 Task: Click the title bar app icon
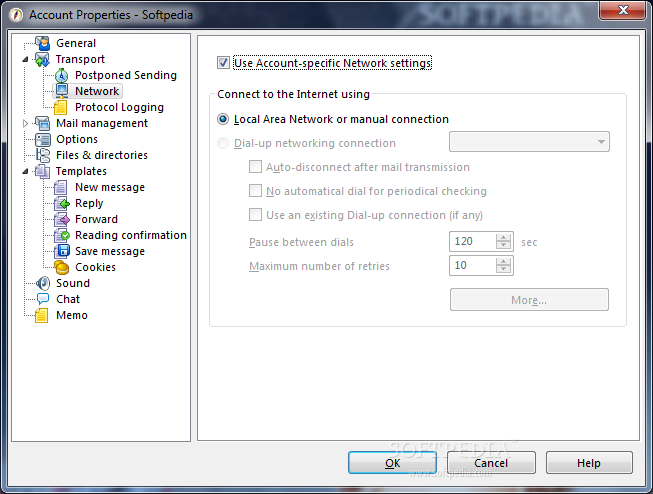coord(17,15)
